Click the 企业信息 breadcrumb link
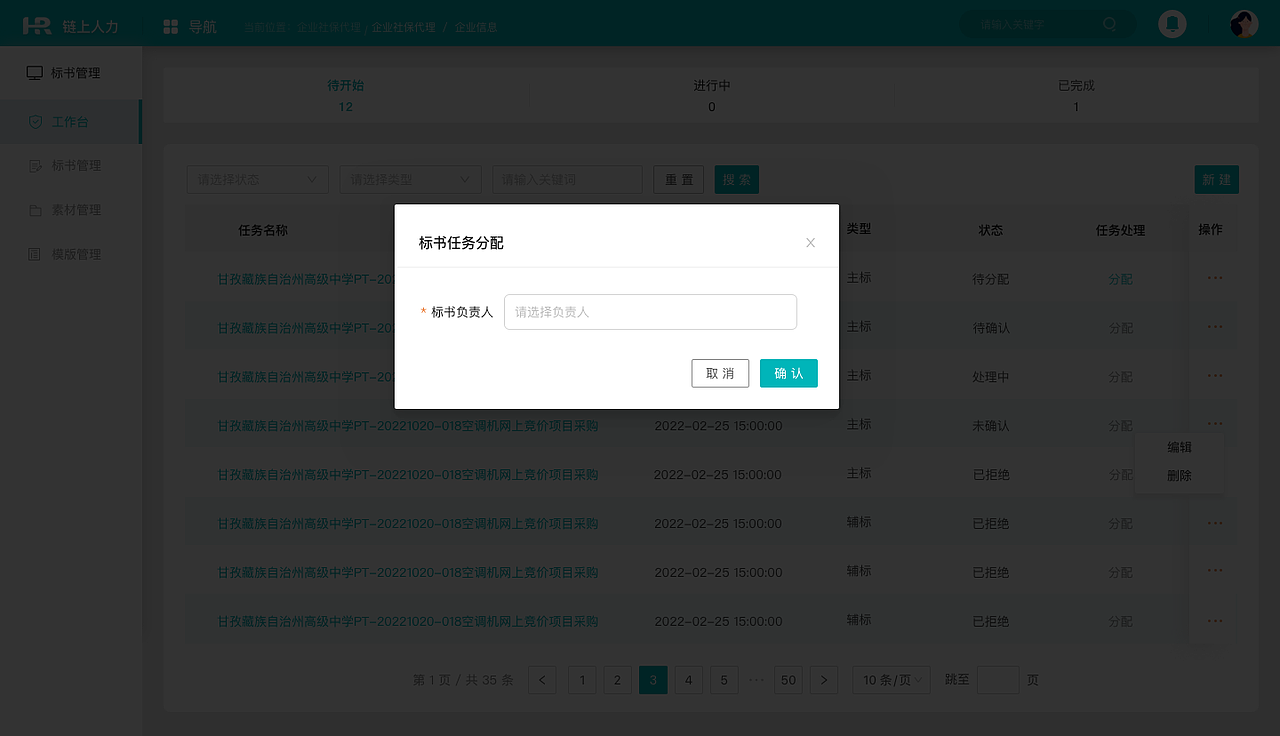Image resolution: width=1280 pixels, height=736 pixels. [x=477, y=28]
